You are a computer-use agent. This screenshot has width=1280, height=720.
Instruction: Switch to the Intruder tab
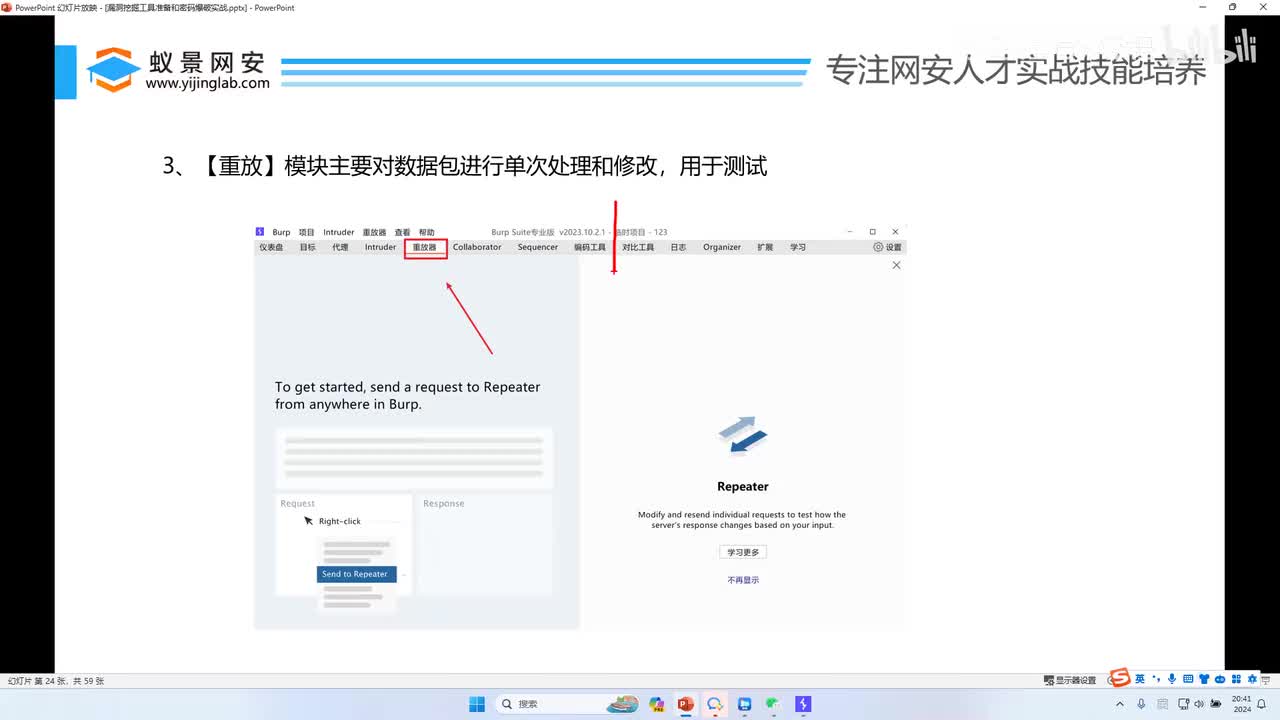point(380,247)
